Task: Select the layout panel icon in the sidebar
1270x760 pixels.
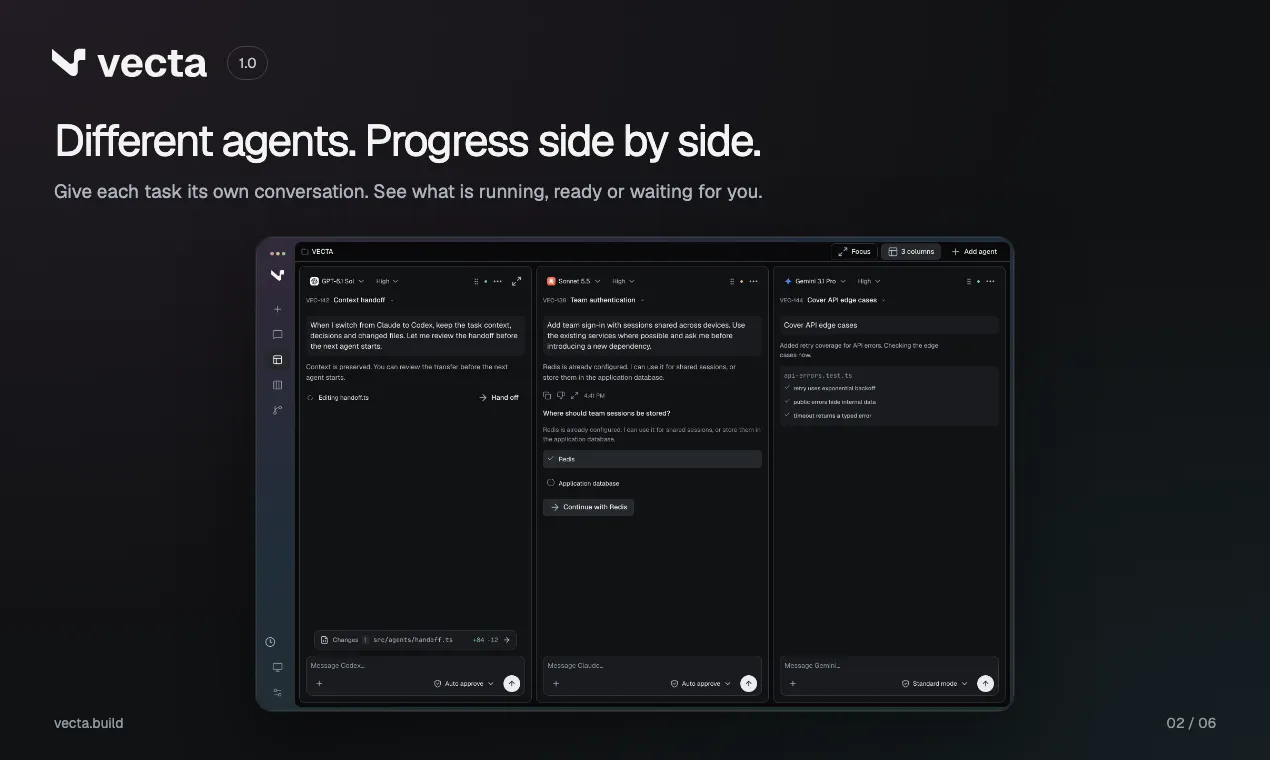Action: (x=277, y=359)
